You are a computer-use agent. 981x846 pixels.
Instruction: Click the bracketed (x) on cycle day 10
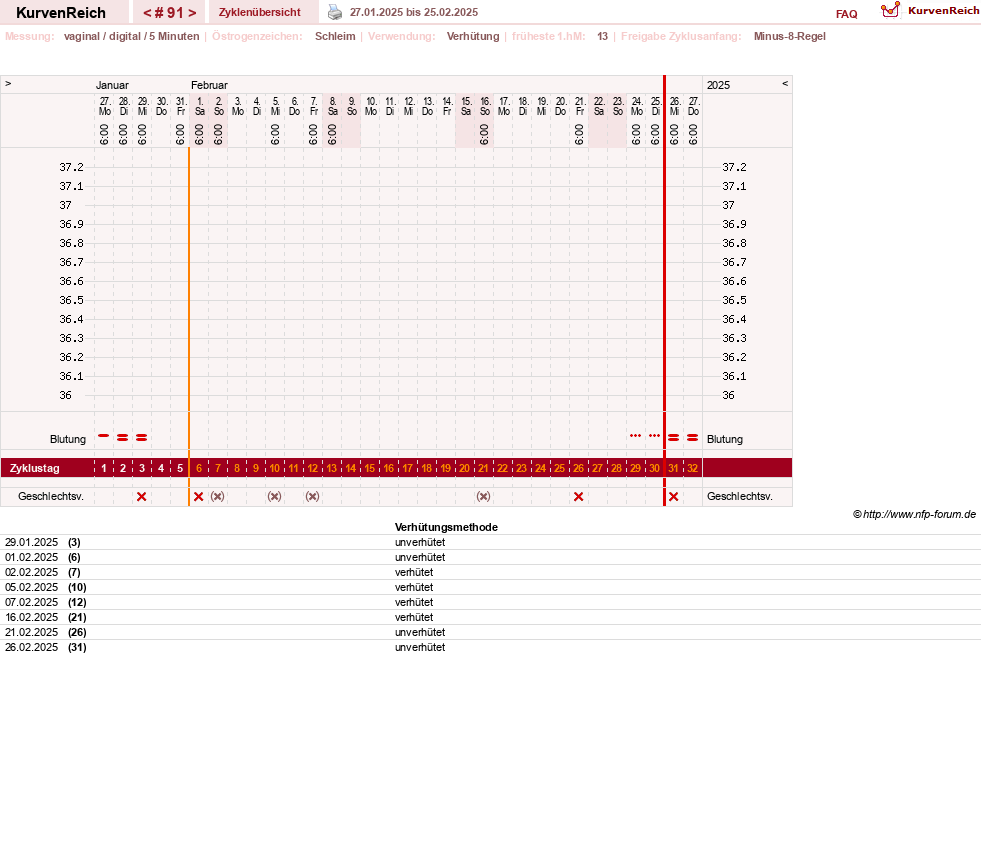pyautogui.click(x=274, y=496)
